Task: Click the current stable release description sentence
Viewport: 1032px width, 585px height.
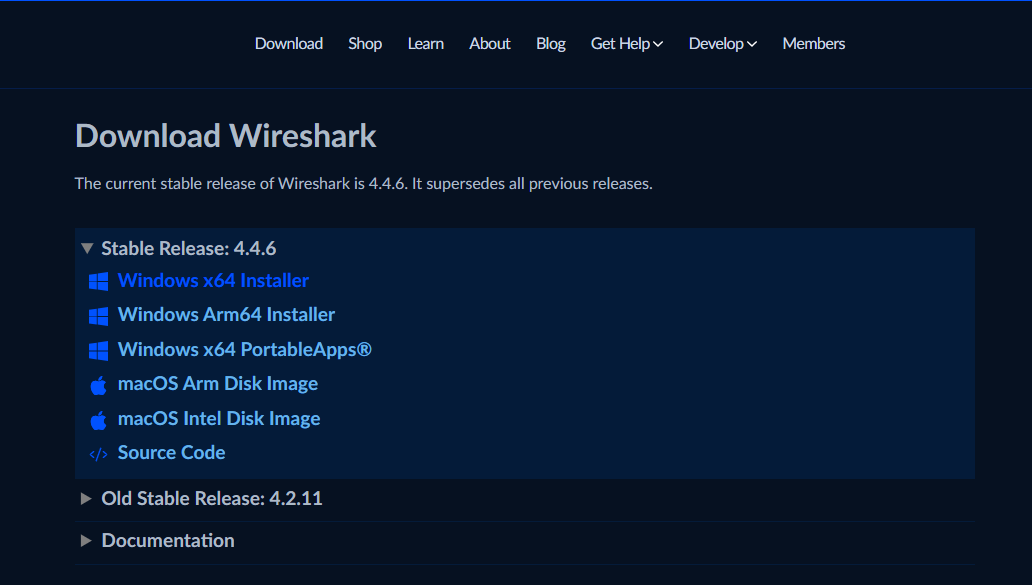Action: [363, 184]
